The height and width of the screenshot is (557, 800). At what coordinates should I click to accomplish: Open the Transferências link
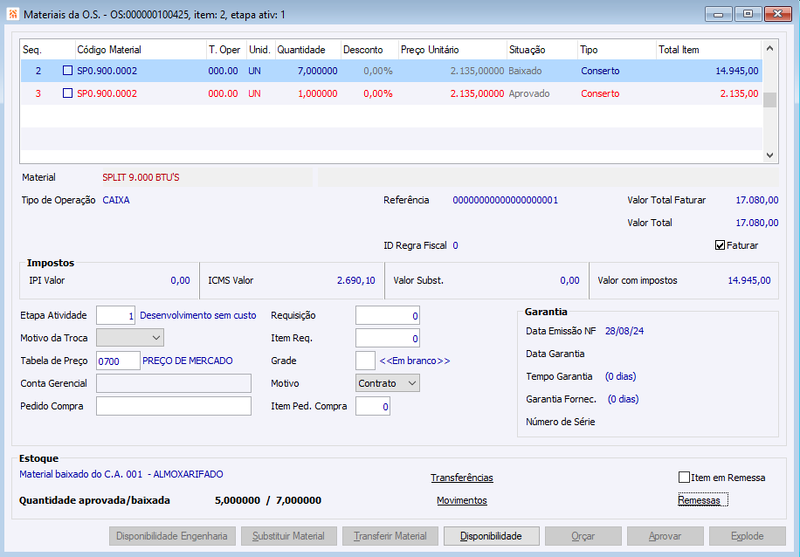[x=462, y=477]
